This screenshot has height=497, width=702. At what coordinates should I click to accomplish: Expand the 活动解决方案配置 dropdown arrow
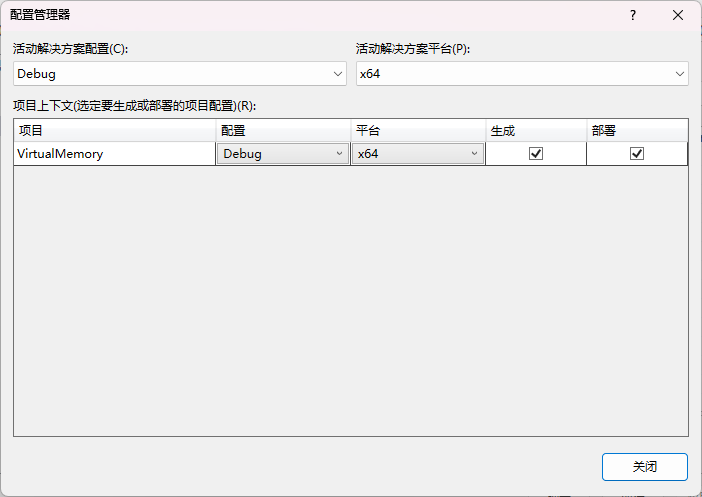tap(337, 74)
